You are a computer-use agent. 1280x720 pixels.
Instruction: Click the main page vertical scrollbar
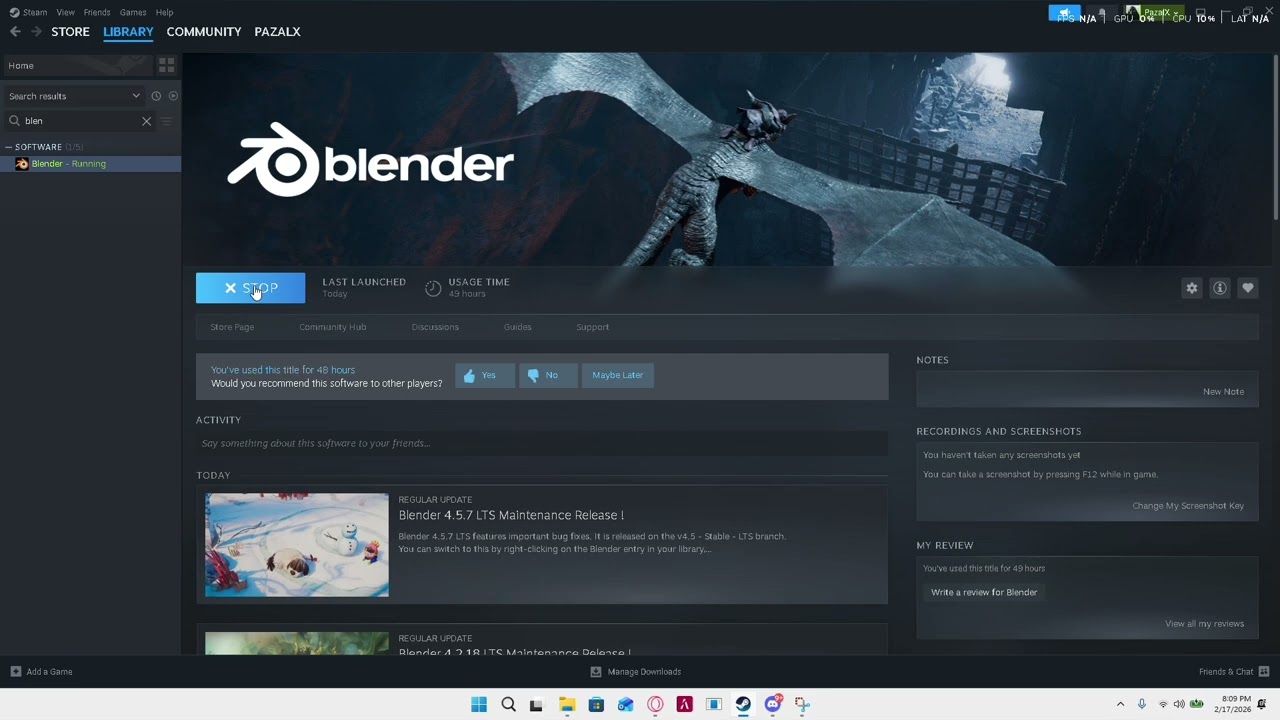click(1276, 137)
